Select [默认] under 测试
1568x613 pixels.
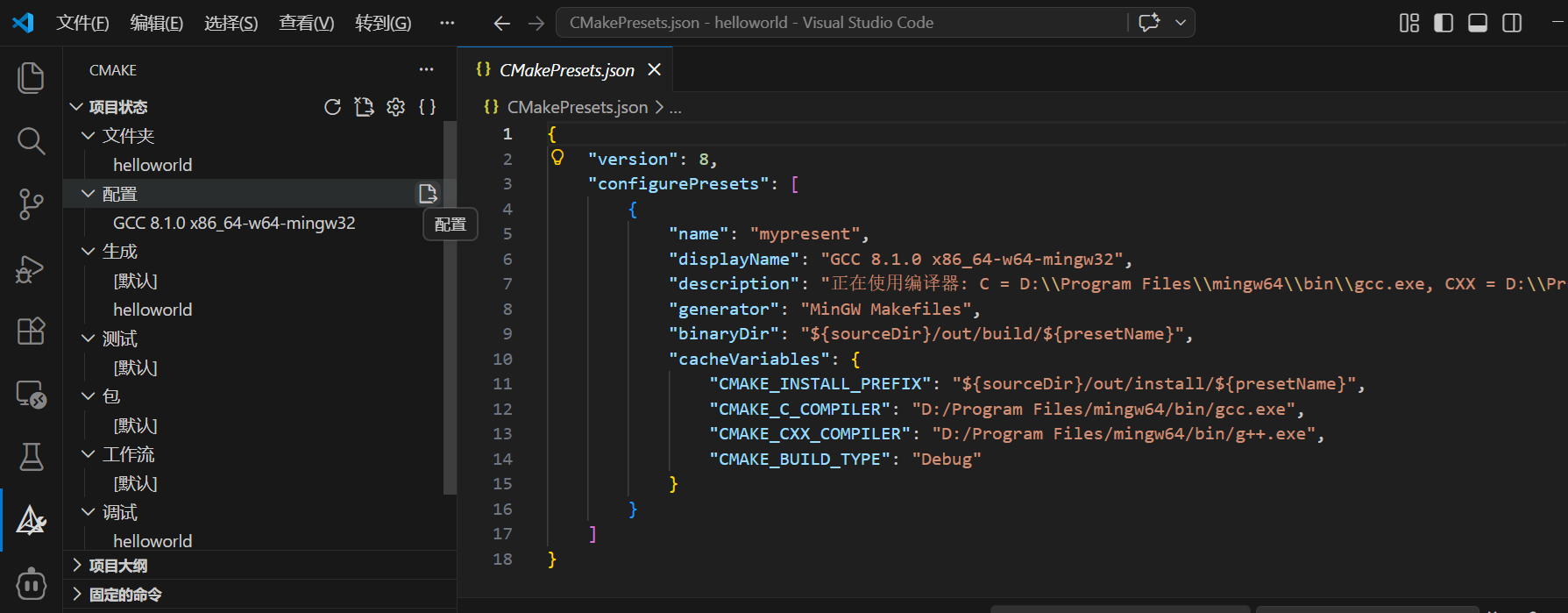[135, 367]
